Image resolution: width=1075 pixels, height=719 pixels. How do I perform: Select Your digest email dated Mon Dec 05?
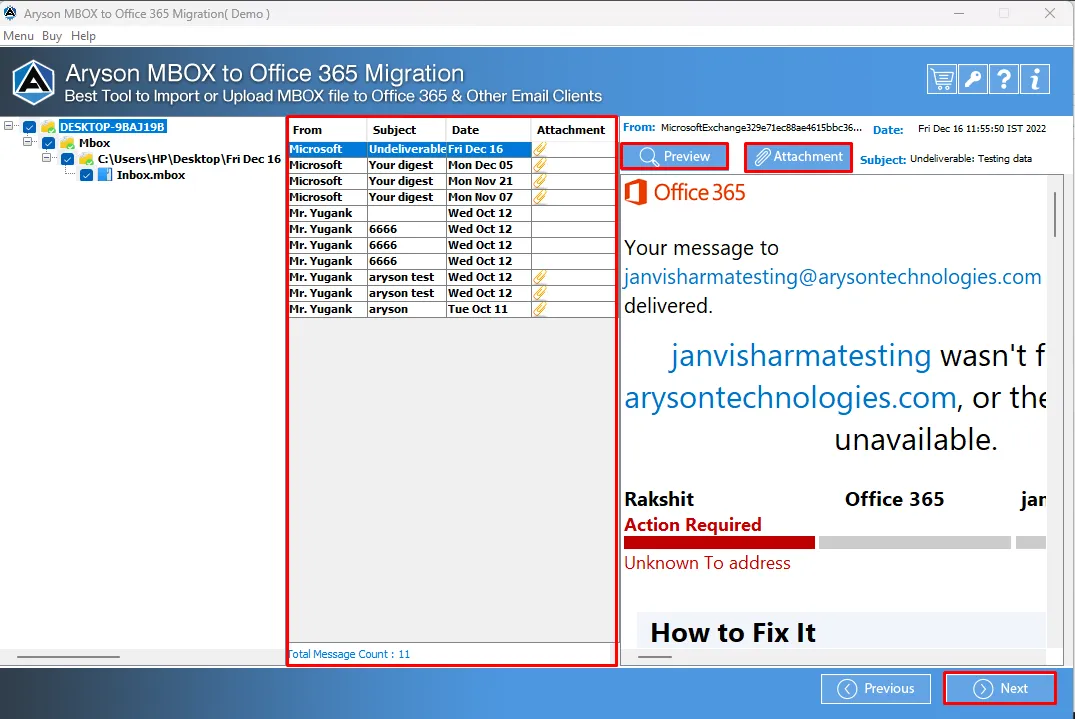(x=452, y=165)
